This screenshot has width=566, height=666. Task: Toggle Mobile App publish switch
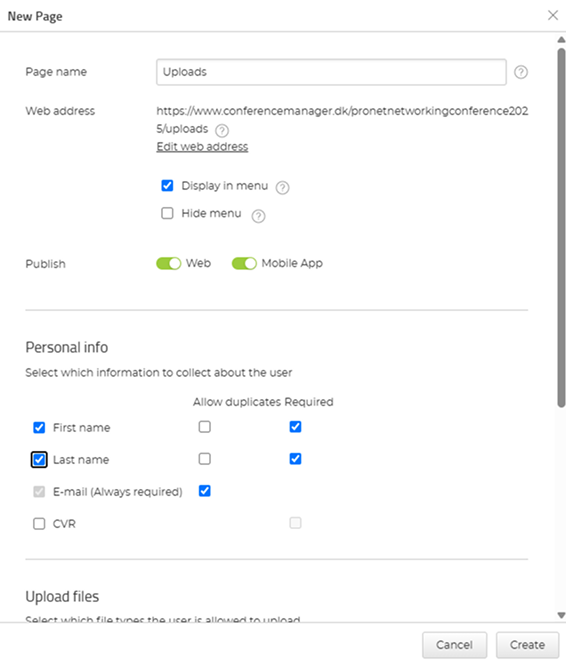[x=244, y=263]
